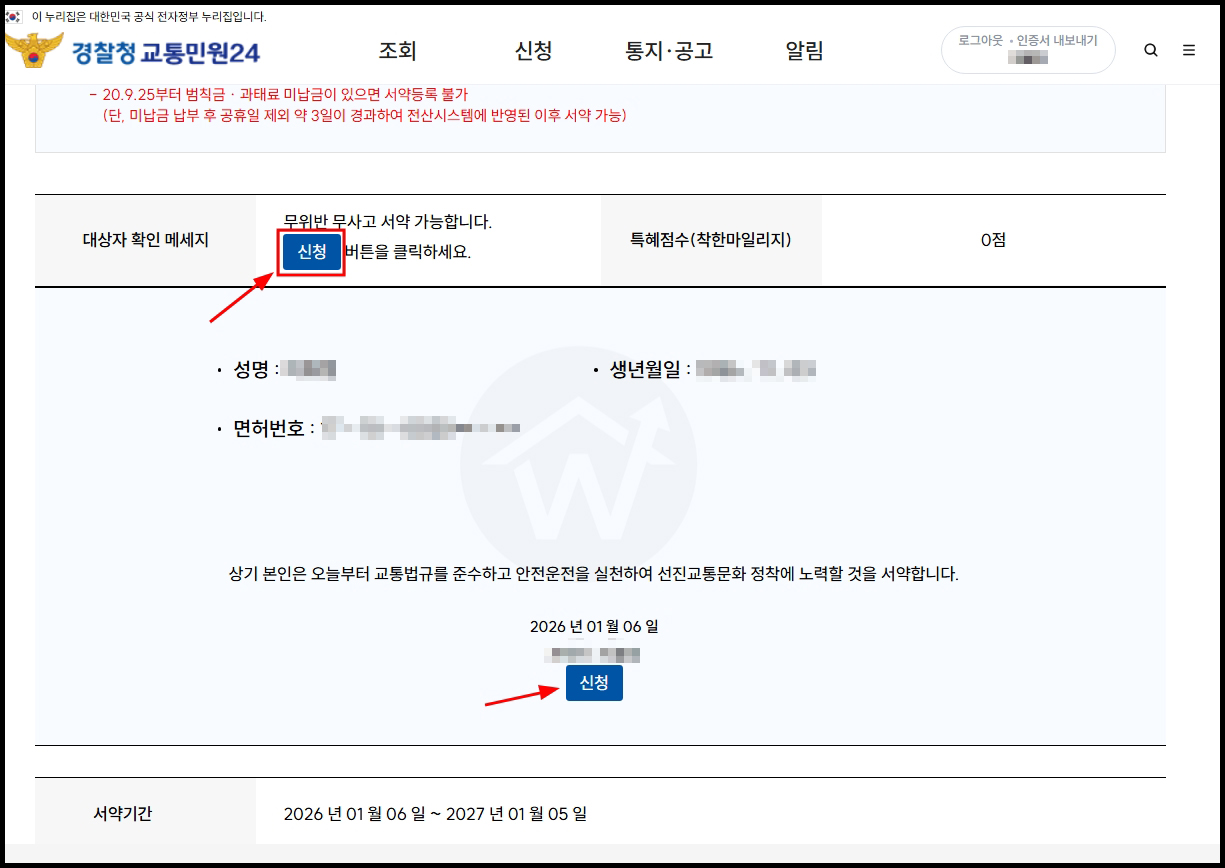Click the police emblem logo
The width and height of the screenshot is (1225, 868).
34,49
